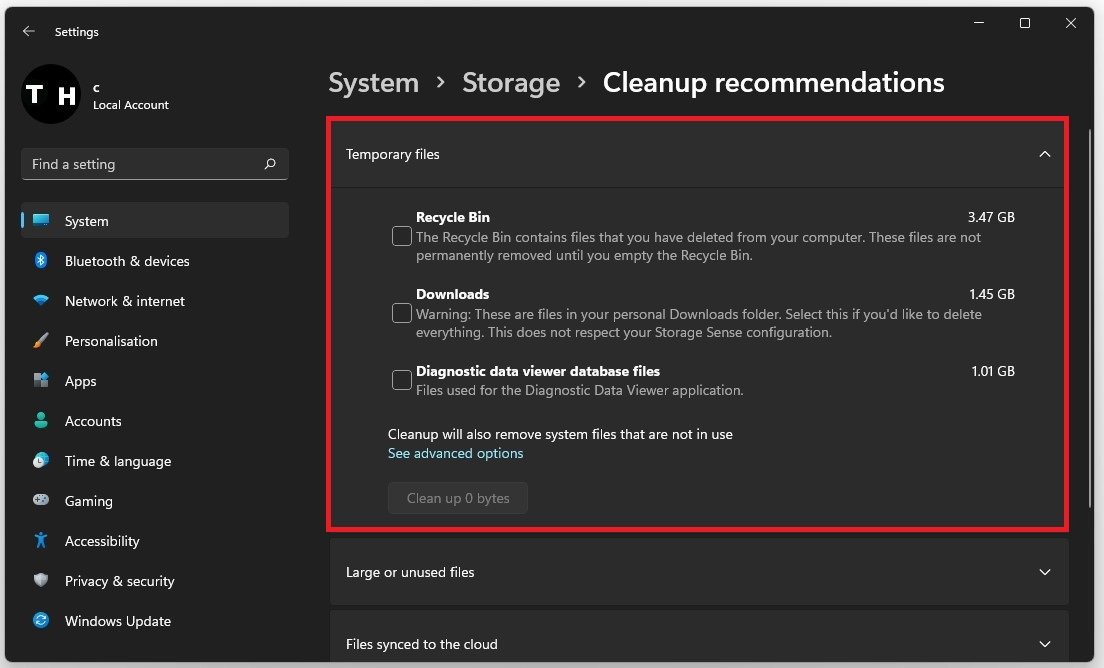The height and width of the screenshot is (668, 1104).
Task: Collapse the Temporary files section
Action: point(1044,154)
